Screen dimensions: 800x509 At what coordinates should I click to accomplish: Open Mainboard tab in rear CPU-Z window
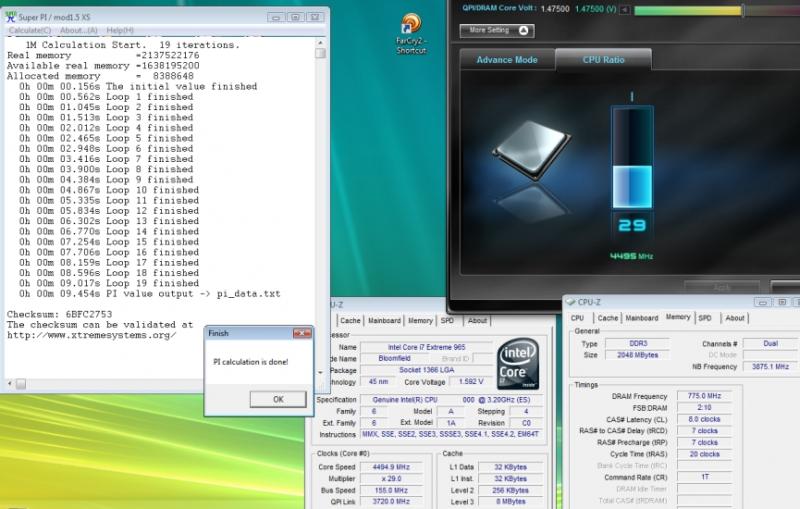tap(384, 320)
